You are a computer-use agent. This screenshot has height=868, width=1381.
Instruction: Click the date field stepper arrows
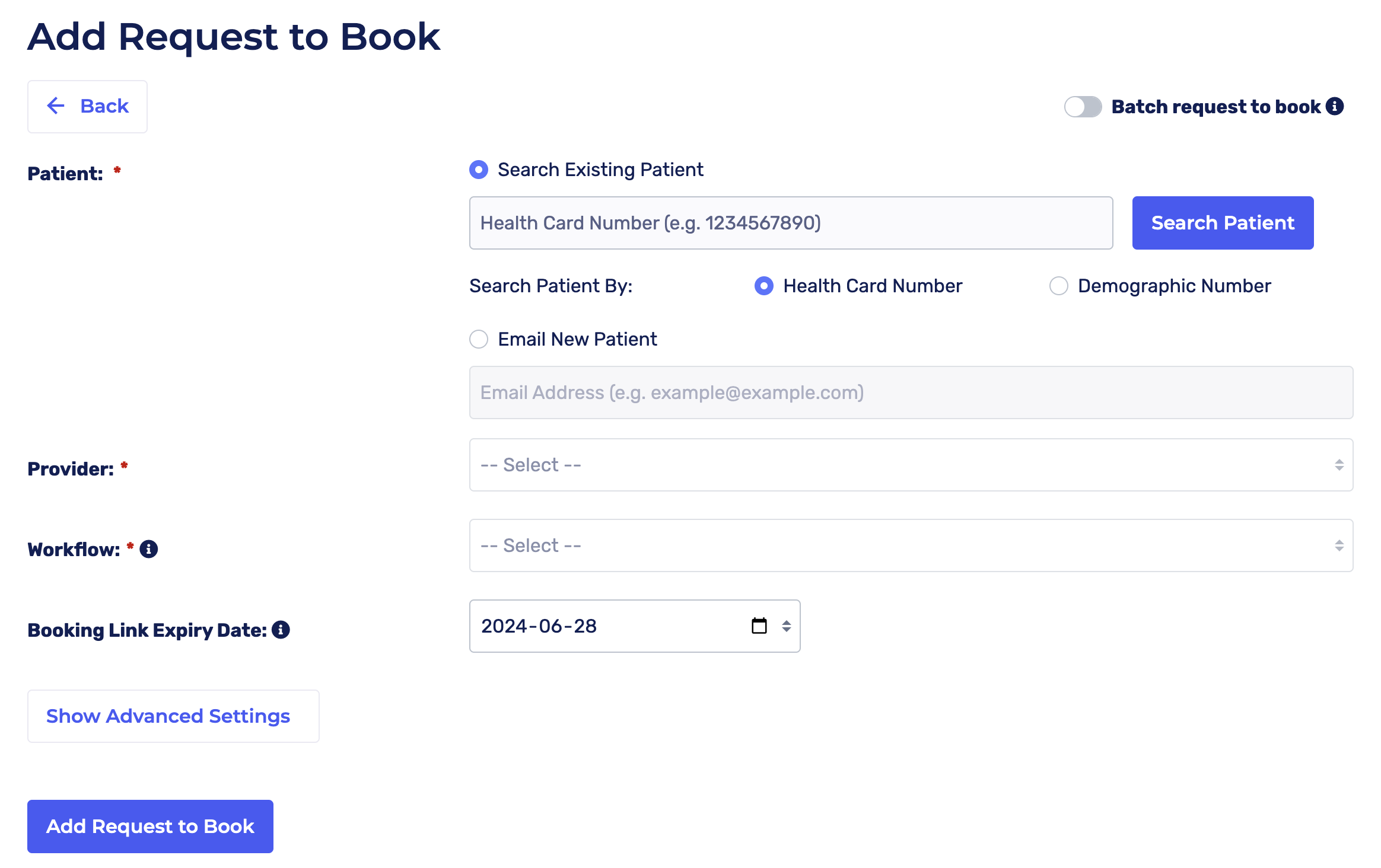pos(787,626)
